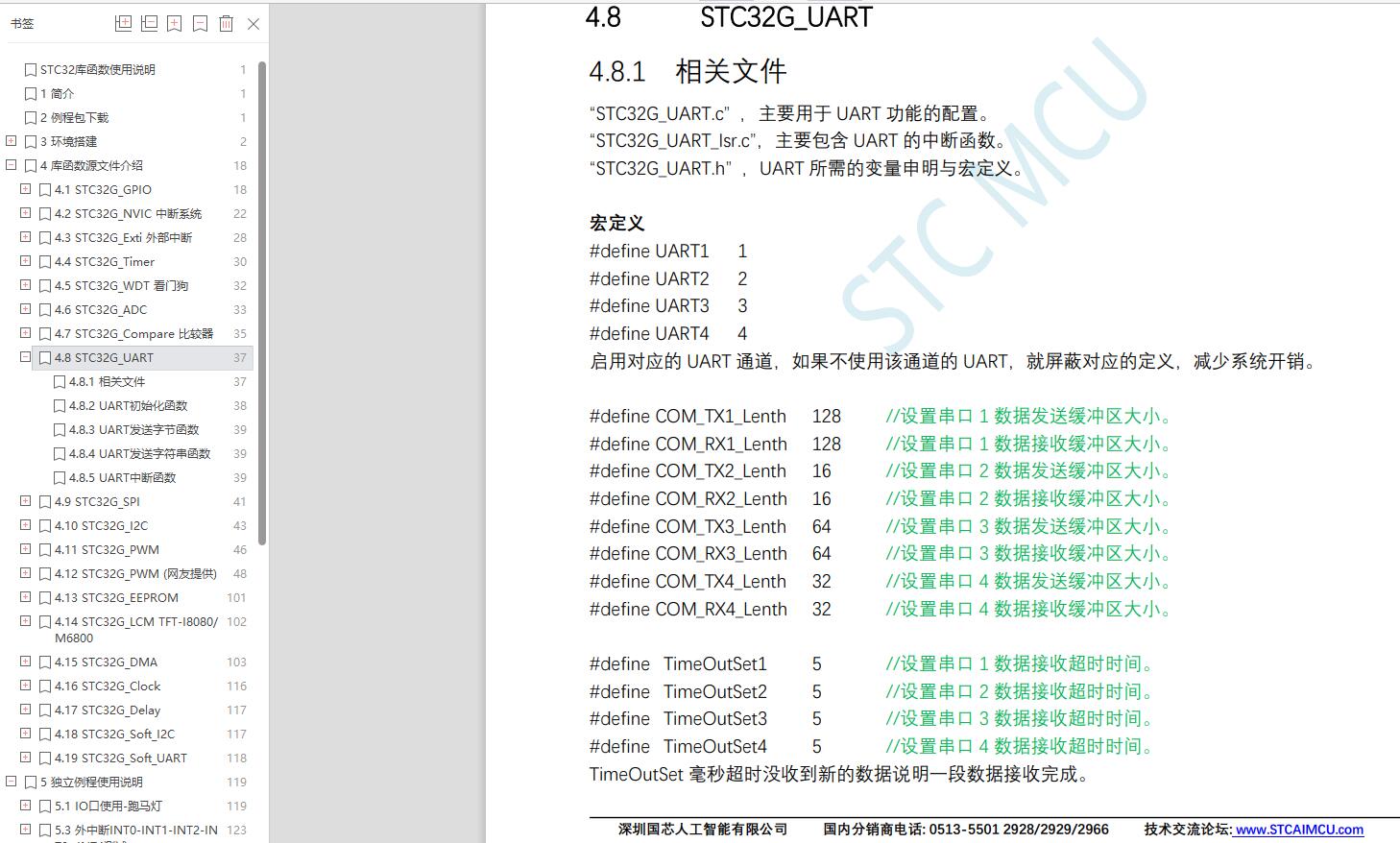Click the expand all bookmarks icon
Viewport: 1400px width, 843px height.
(123, 24)
